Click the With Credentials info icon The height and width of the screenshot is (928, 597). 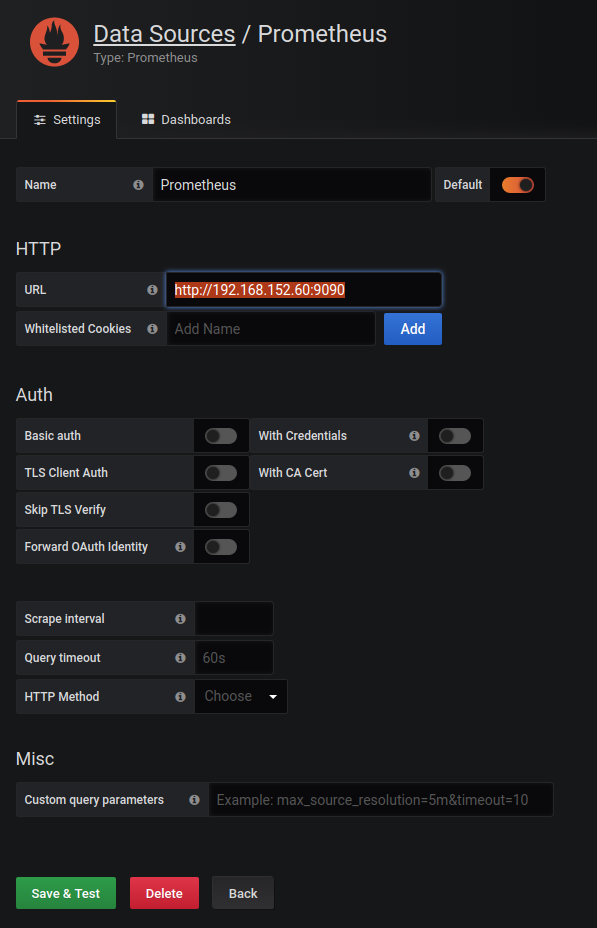(414, 436)
